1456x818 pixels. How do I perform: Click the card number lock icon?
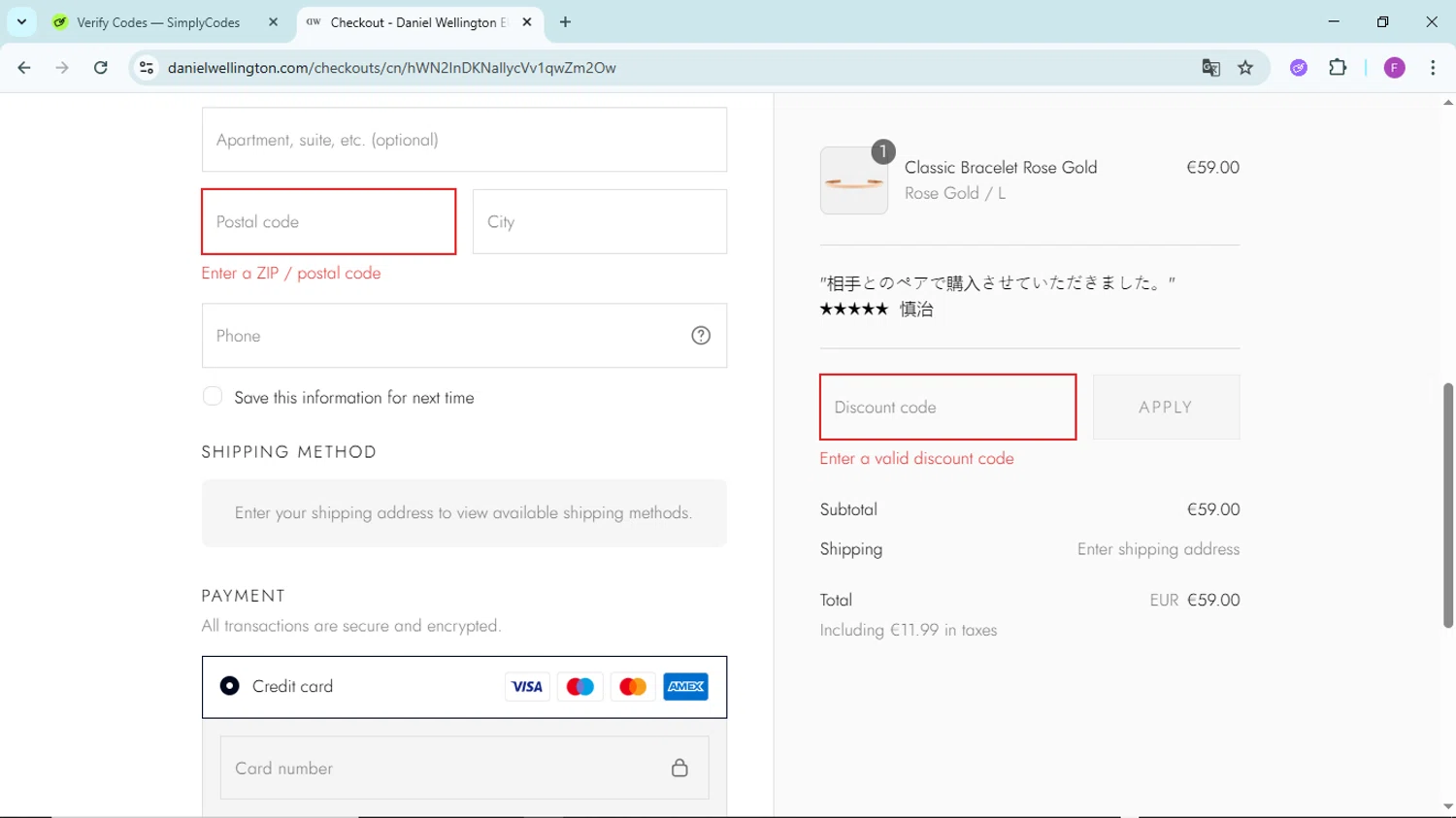pos(679,768)
